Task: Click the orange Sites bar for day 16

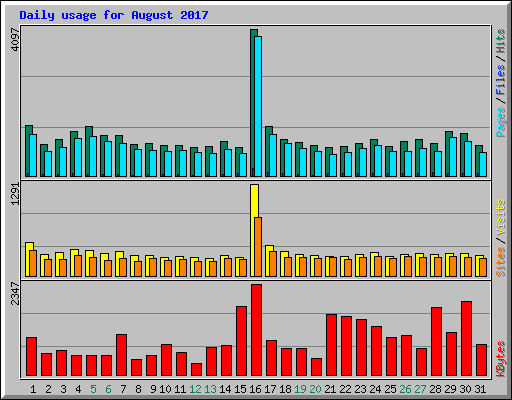Action: [258, 247]
